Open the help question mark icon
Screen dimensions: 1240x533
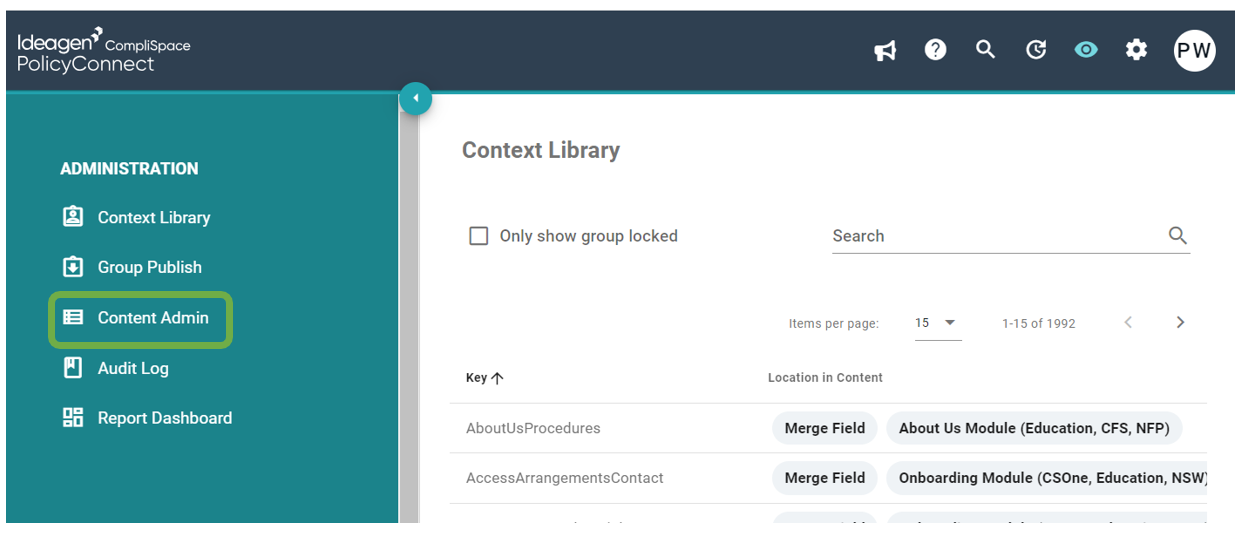tap(935, 49)
